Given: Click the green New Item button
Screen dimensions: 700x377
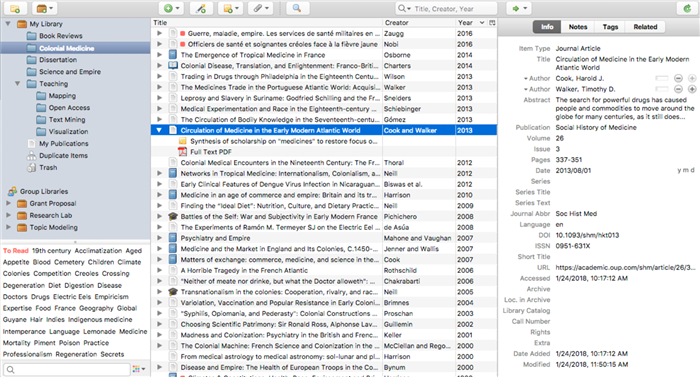Looking at the screenshot, I should pos(171,8).
